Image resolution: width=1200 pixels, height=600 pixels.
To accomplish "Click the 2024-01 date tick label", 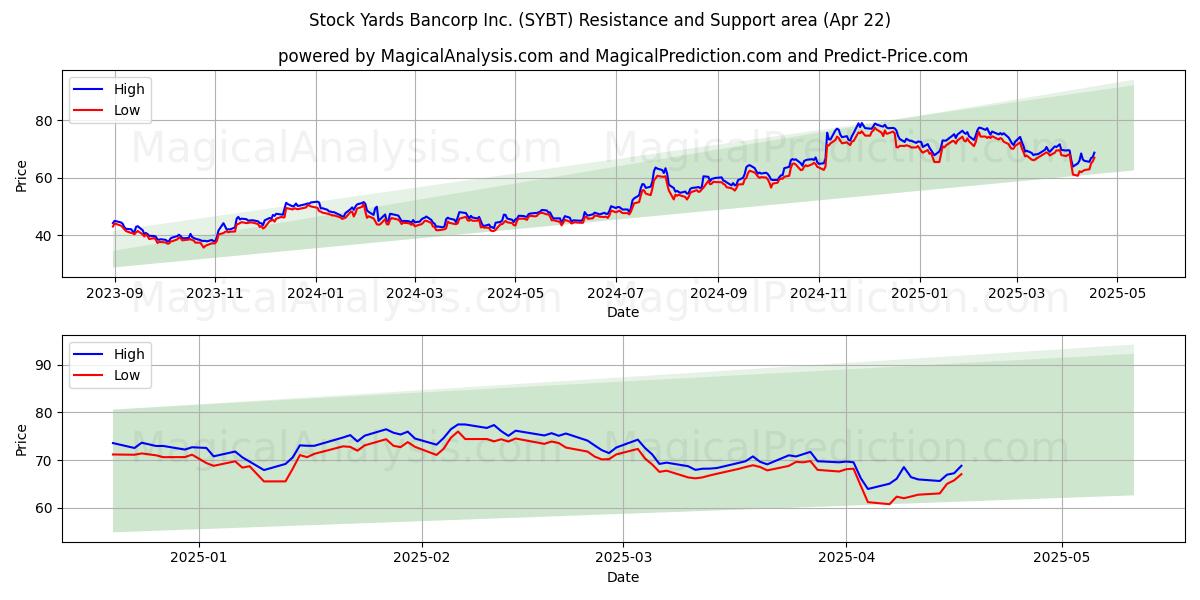I will pyautogui.click(x=316, y=293).
